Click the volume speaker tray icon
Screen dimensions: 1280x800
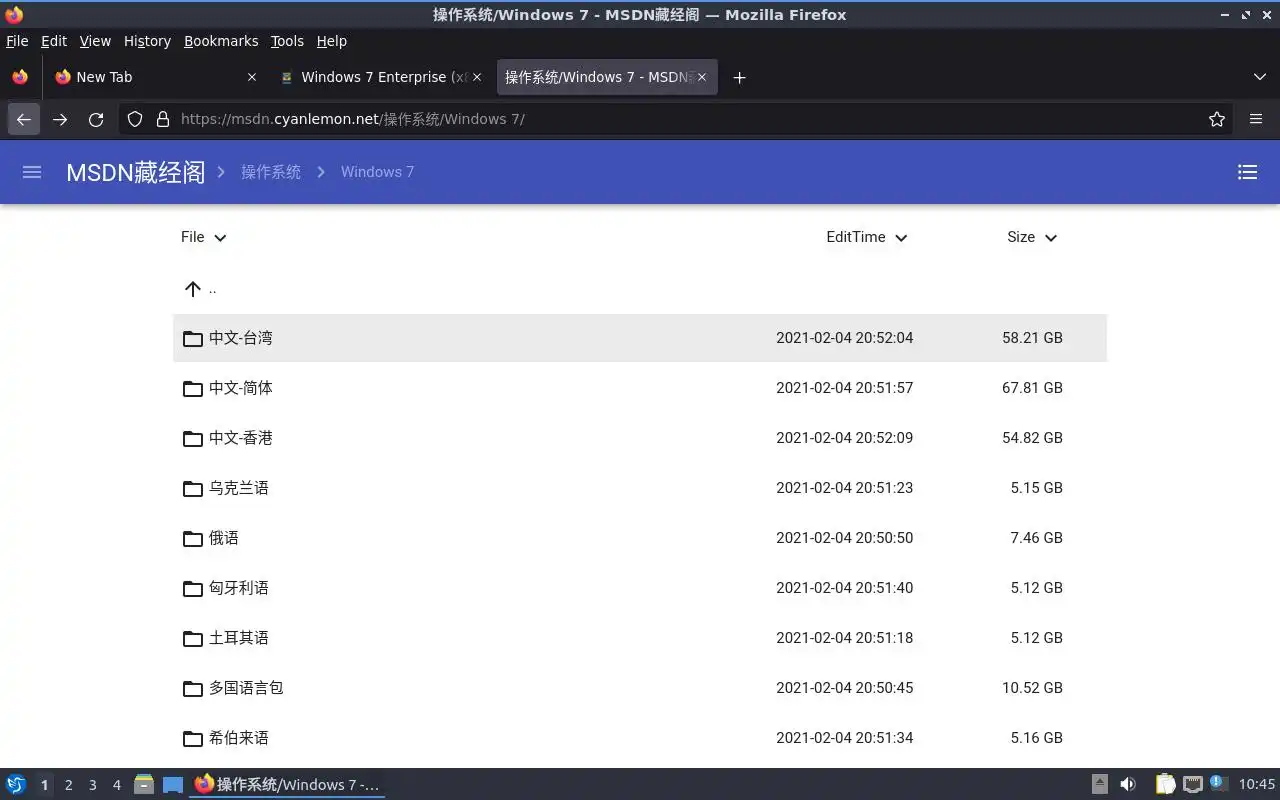[1127, 785]
